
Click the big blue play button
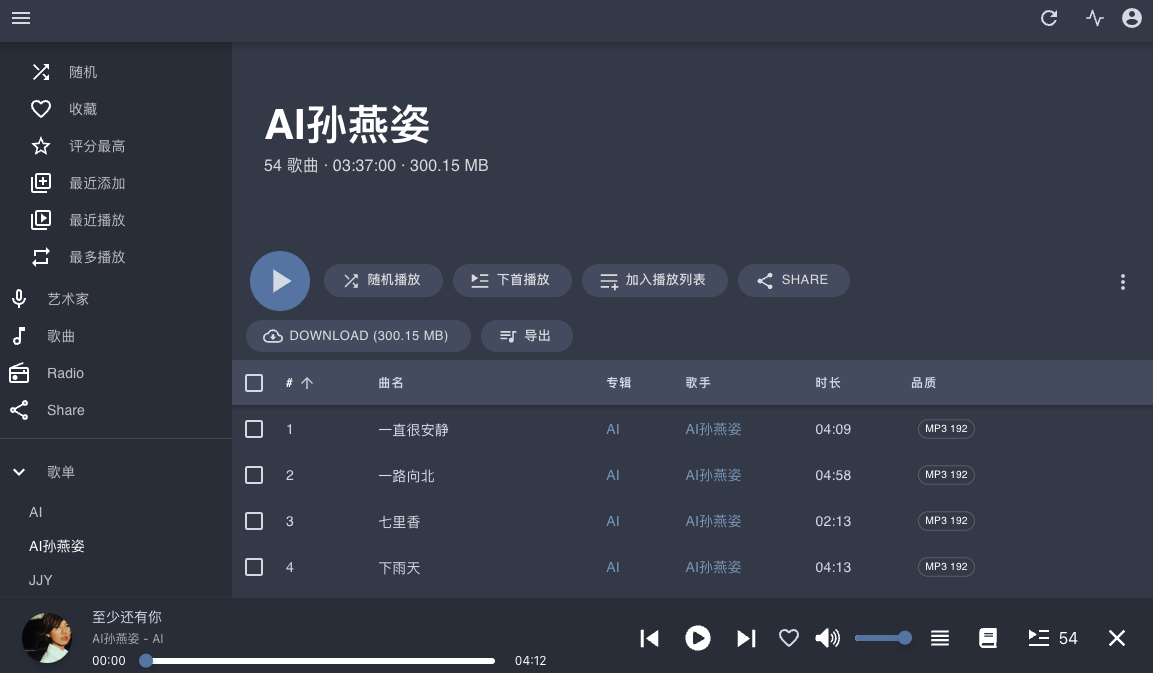(x=280, y=281)
